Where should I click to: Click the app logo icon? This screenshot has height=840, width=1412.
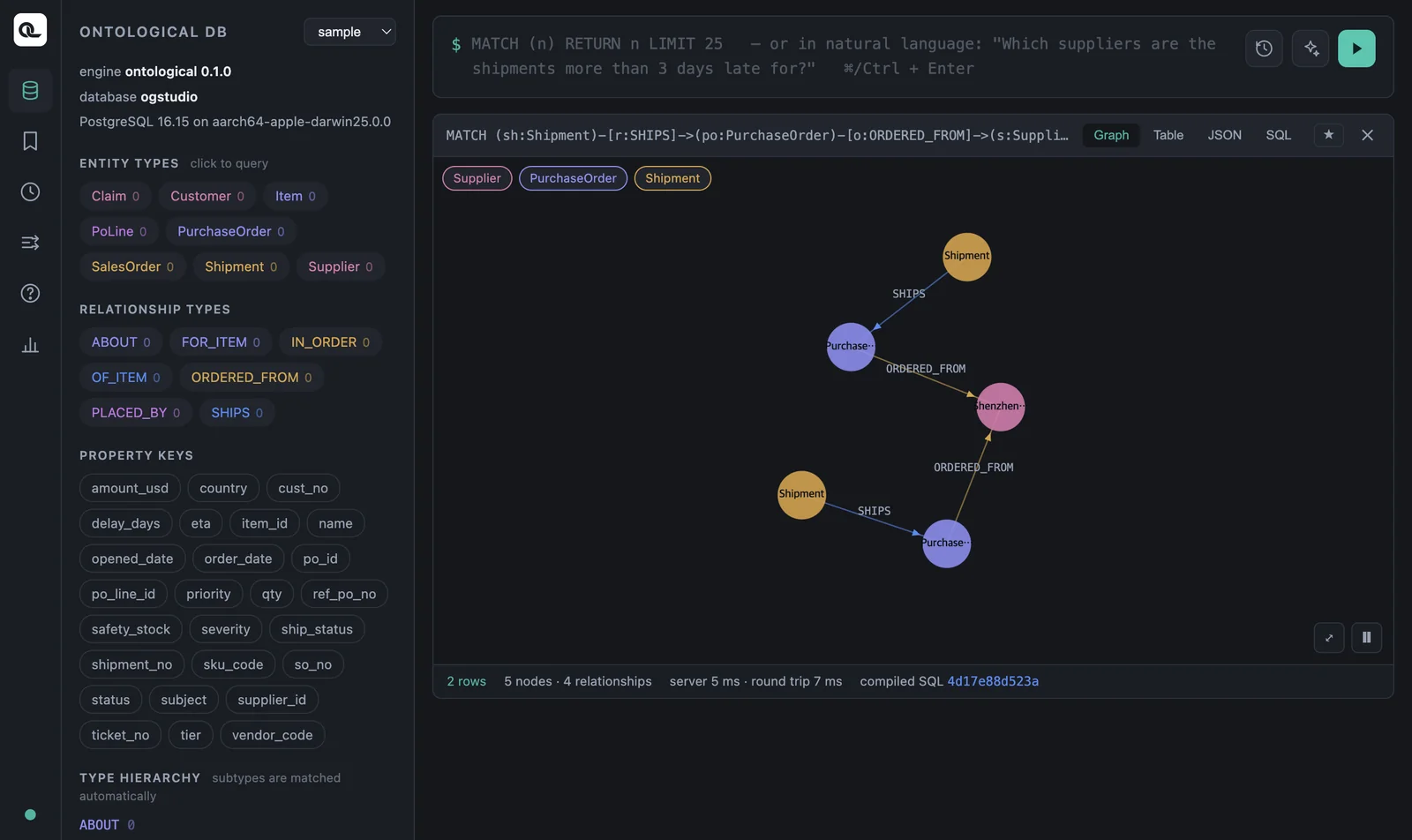pyautogui.click(x=30, y=30)
